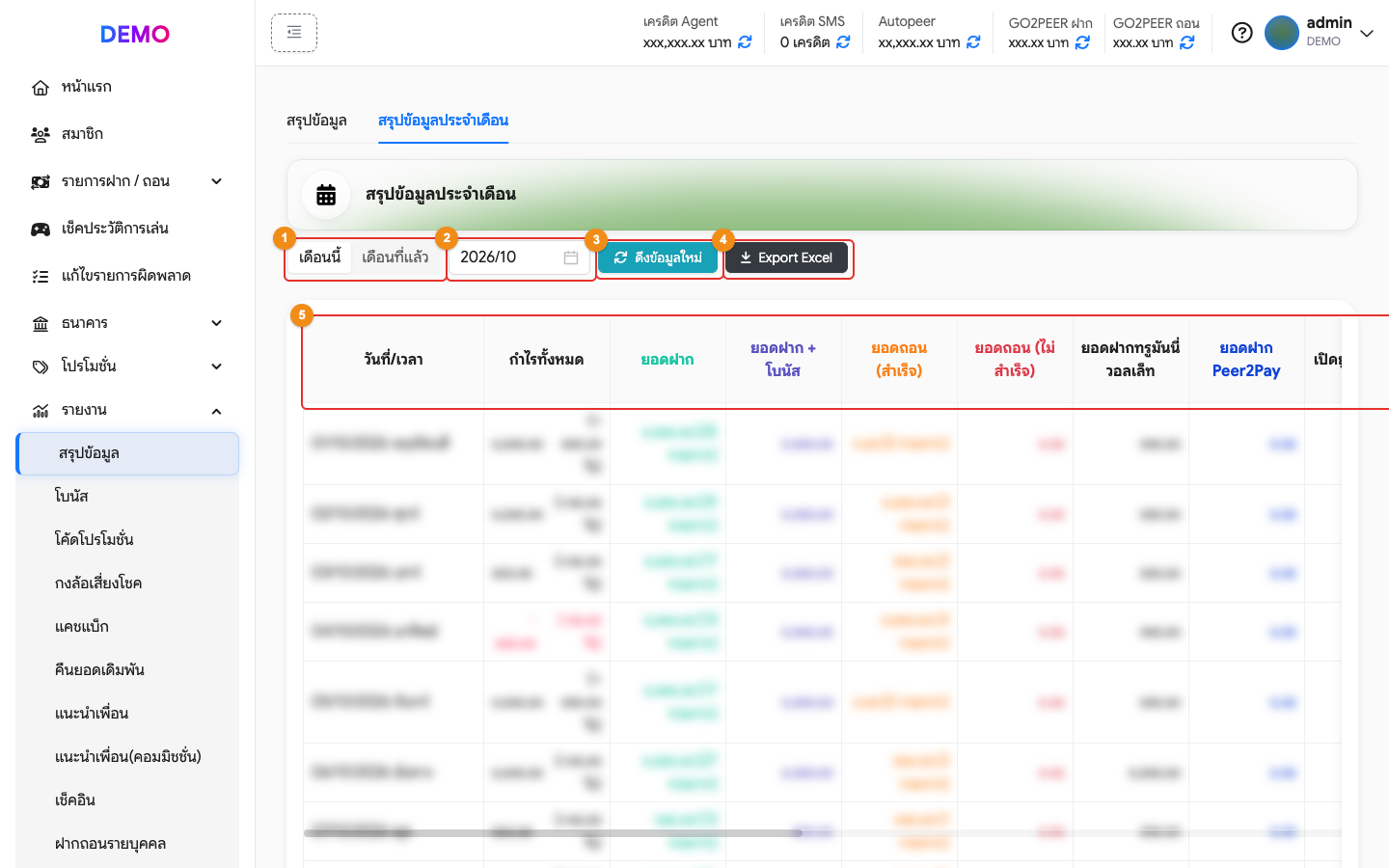Expand the รายการฝาก / ถอน chevron
The image size is (1389, 868).
[x=217, y=181]
